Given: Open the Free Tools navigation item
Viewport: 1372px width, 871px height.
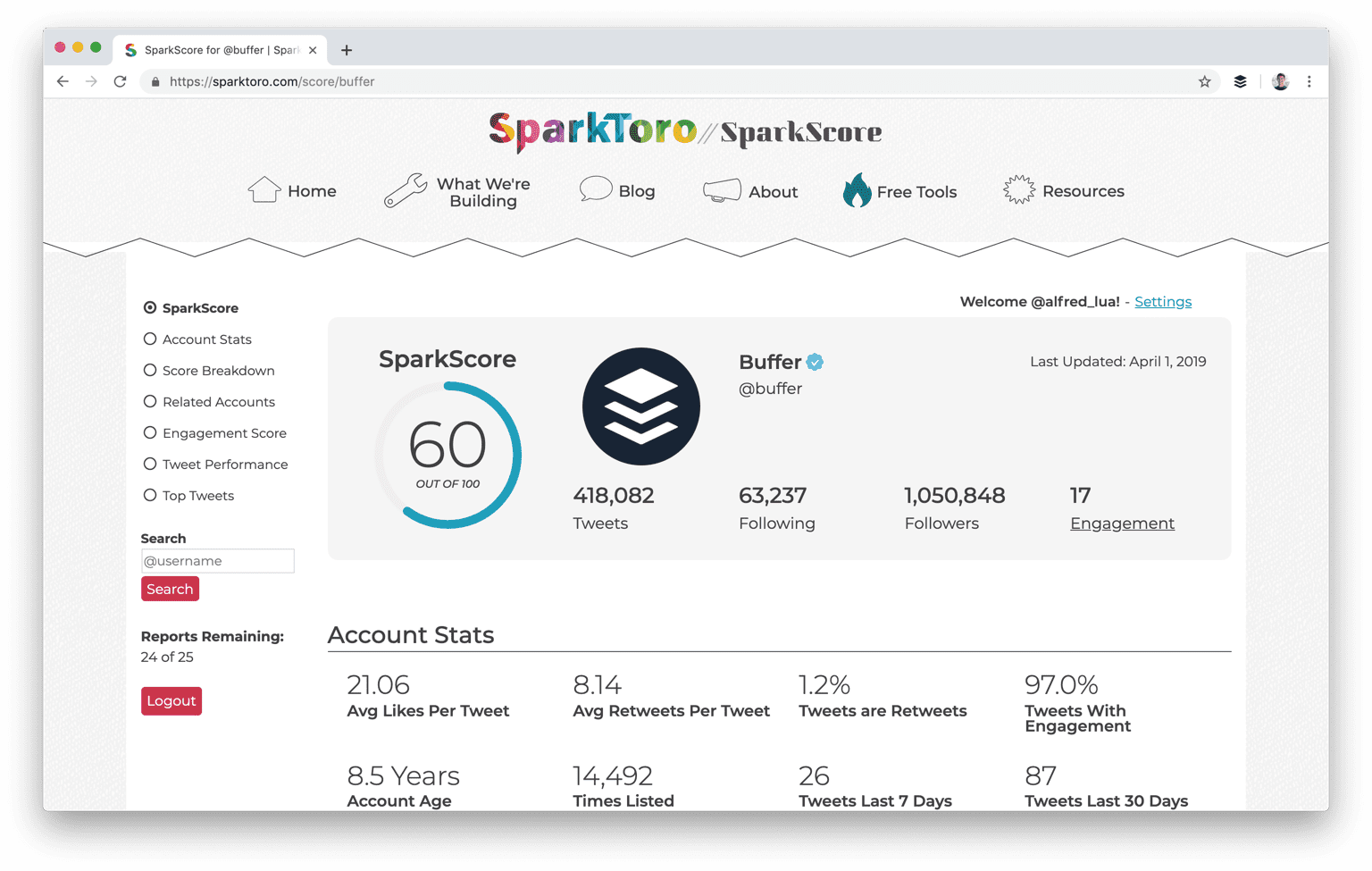Looking at the screenshot, I should click(916, 191).
